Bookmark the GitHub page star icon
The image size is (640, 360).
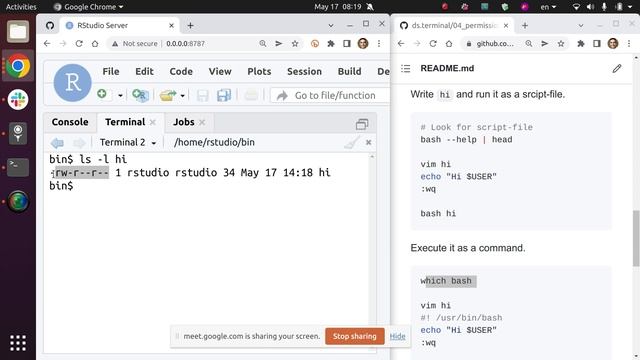coord(561,44)
